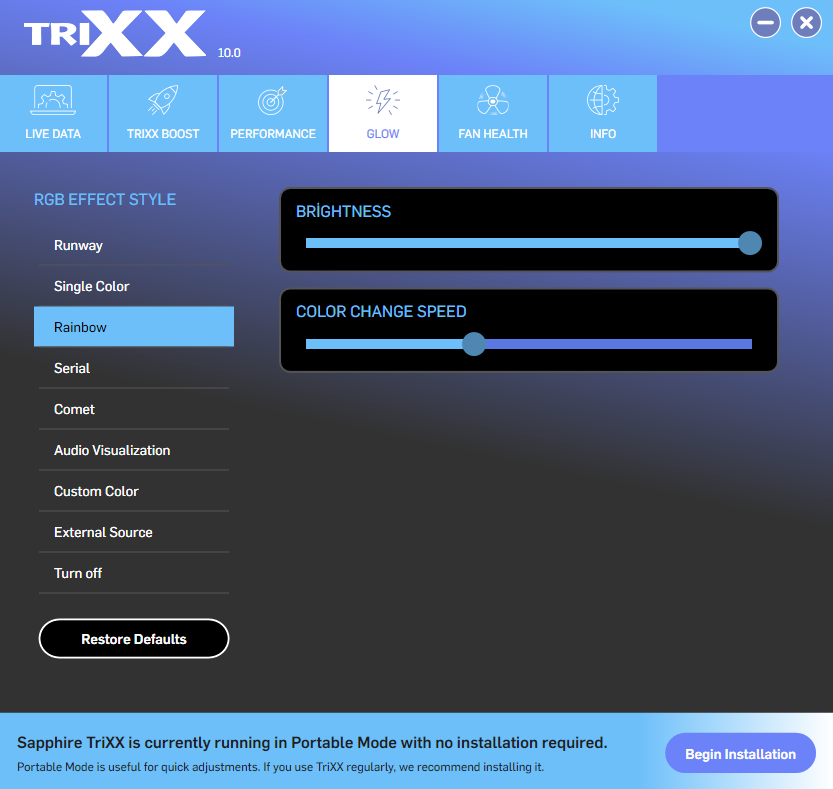
Task: Open the INFO tab label
Action: (602, 134)
